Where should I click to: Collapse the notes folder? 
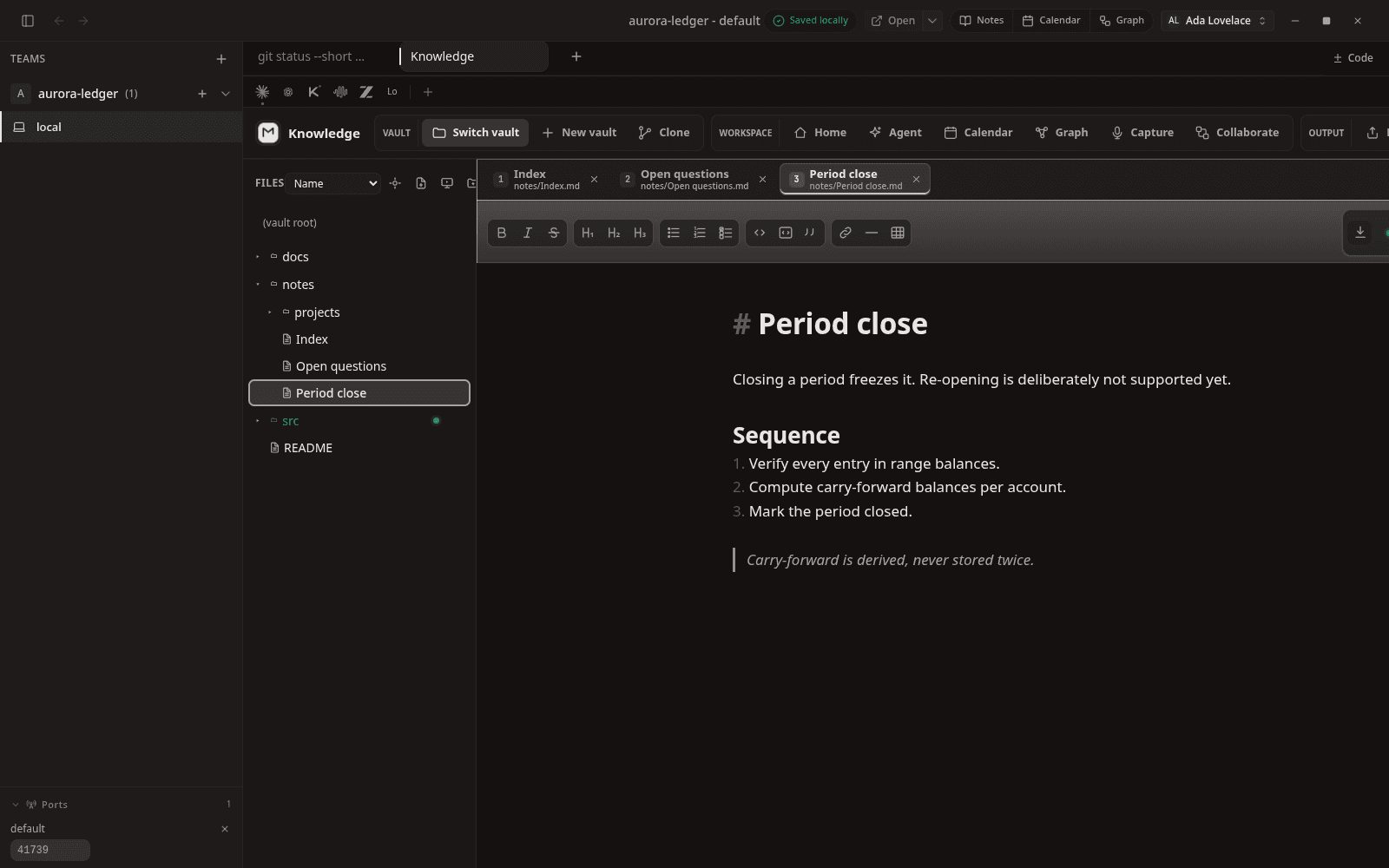point(258,285)
